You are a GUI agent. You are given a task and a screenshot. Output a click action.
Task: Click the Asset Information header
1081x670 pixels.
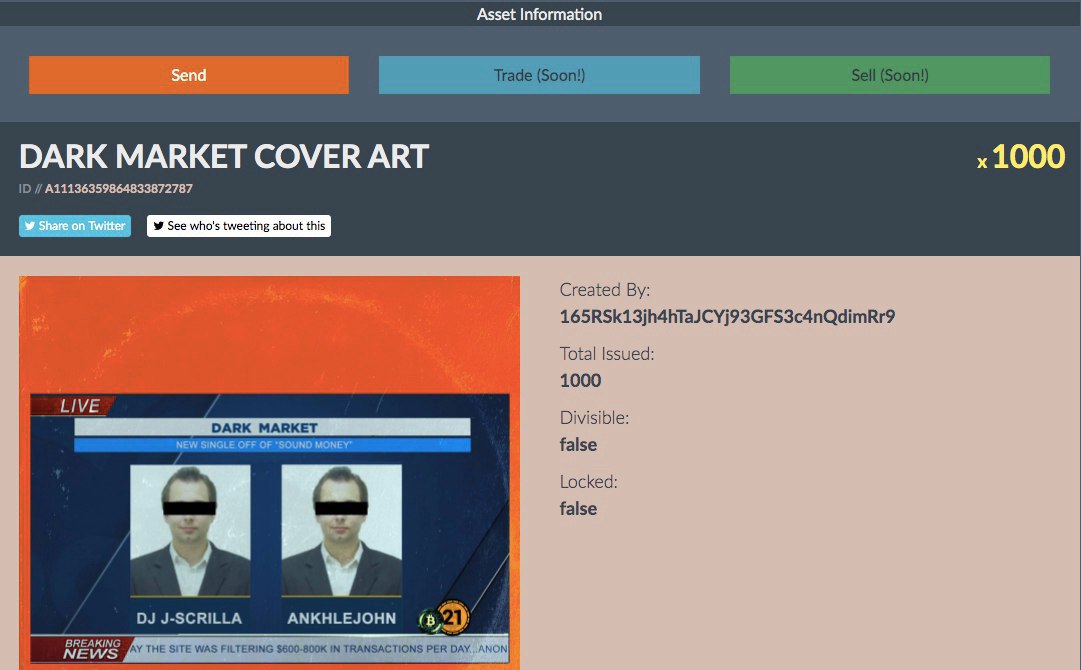point(539,14)
